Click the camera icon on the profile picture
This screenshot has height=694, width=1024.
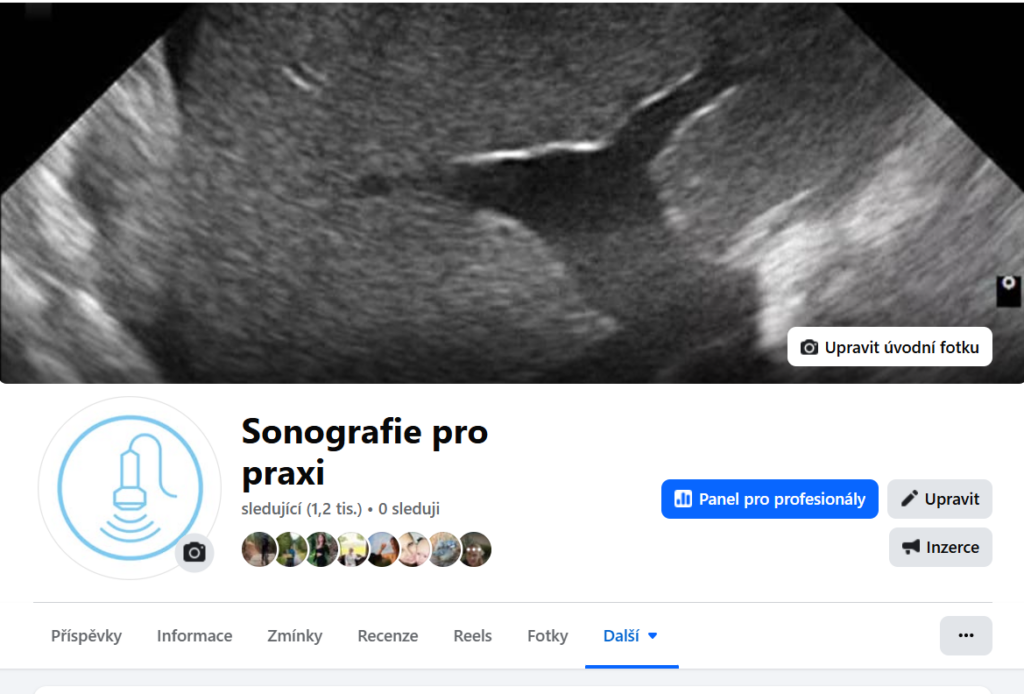tap(195, 552)
